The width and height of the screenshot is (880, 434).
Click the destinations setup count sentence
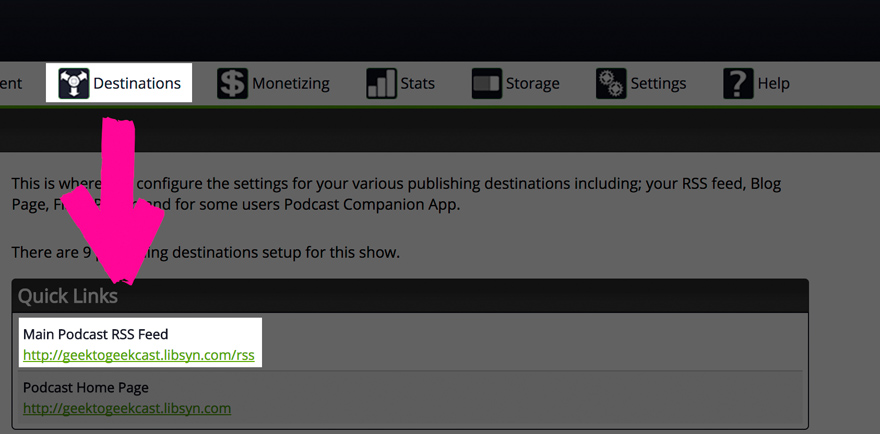205,253
